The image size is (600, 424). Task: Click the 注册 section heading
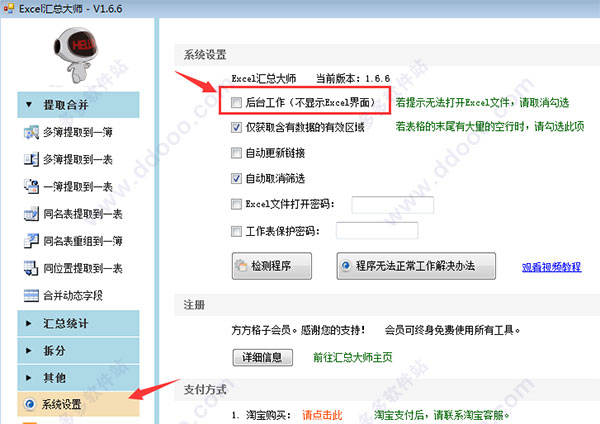tap(194, 305)
